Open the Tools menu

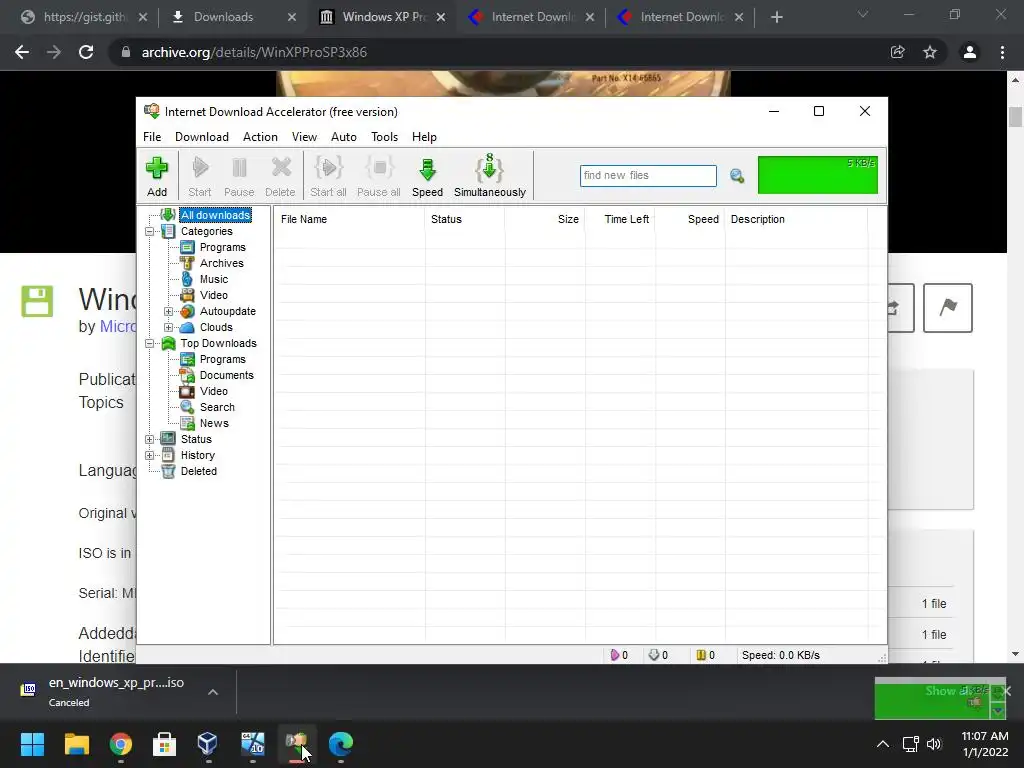(x=384, y=137)
